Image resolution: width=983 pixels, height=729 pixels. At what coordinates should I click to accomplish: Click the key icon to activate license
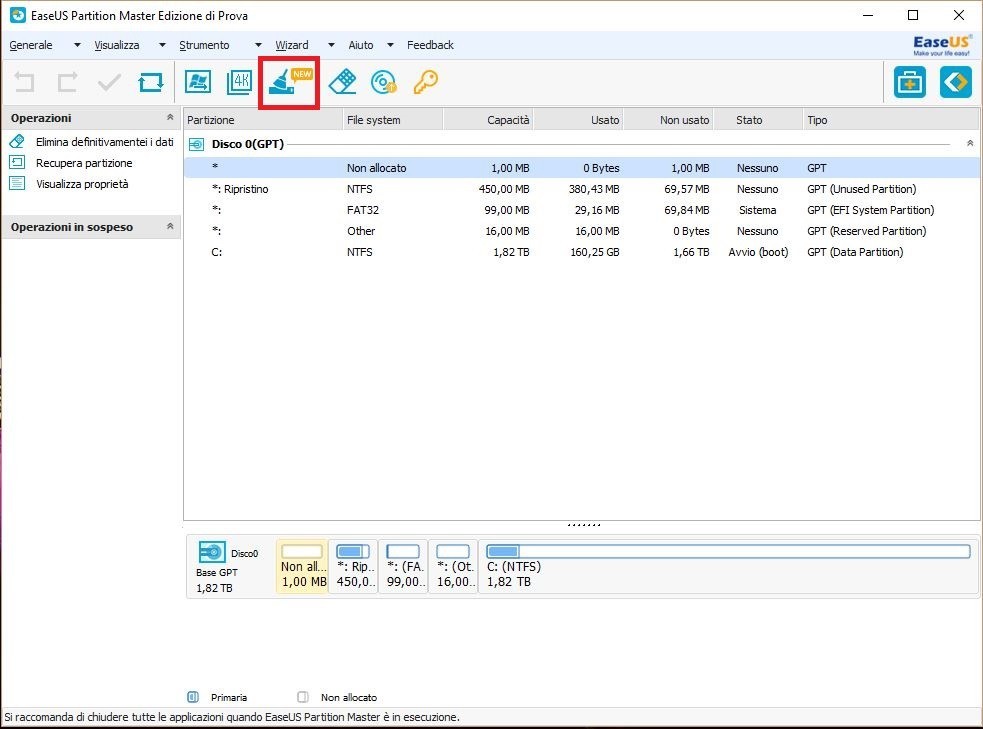(x=425, y=82)
